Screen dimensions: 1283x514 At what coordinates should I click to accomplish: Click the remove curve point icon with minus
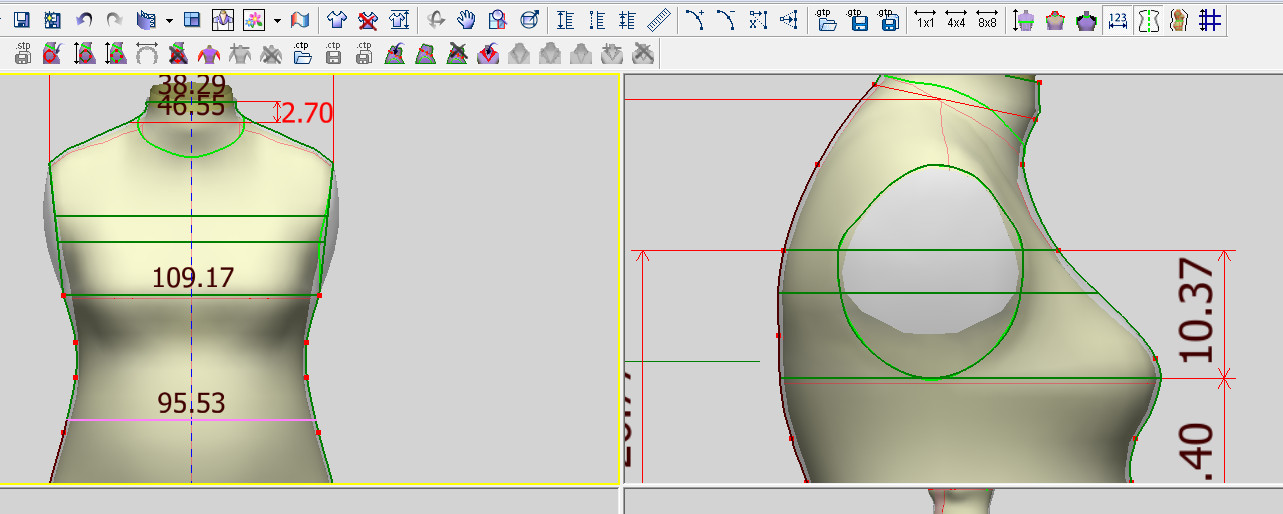[x=726, y=19]
